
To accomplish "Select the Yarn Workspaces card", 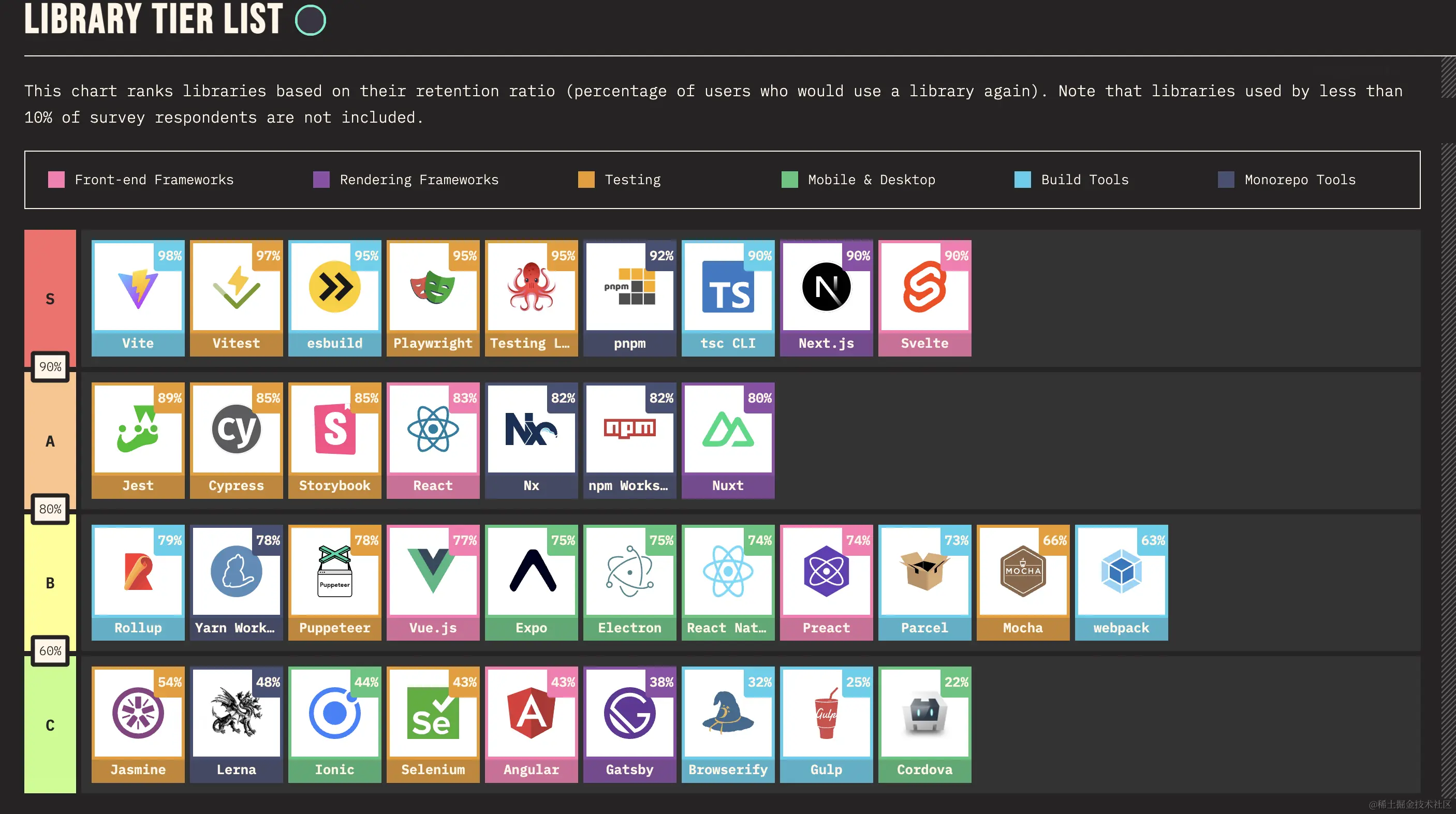I will coord(236,583).
